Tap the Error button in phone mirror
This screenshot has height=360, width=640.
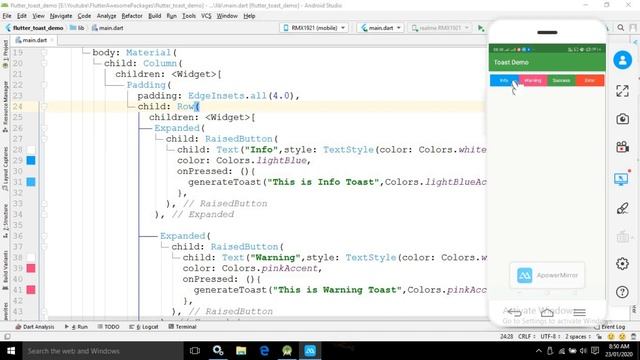click(590, 80)
